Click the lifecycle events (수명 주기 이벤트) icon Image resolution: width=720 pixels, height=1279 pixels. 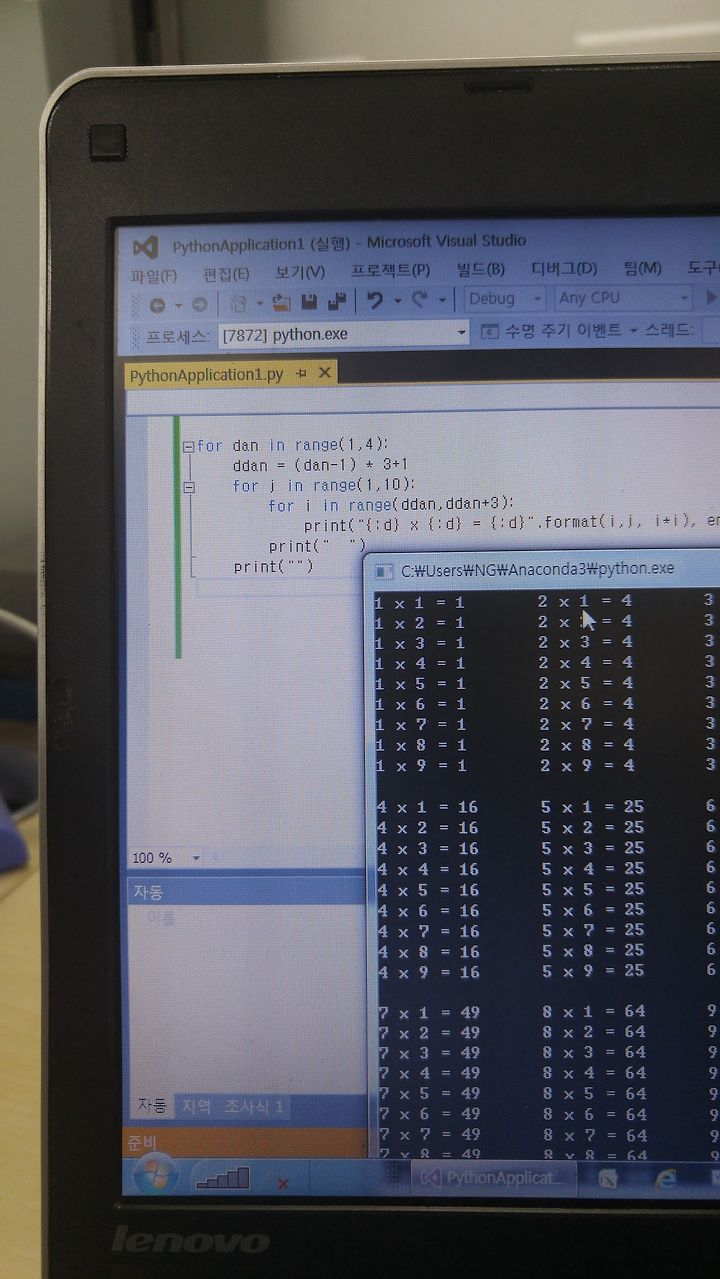pyautogui.click(x=490, y=331)
